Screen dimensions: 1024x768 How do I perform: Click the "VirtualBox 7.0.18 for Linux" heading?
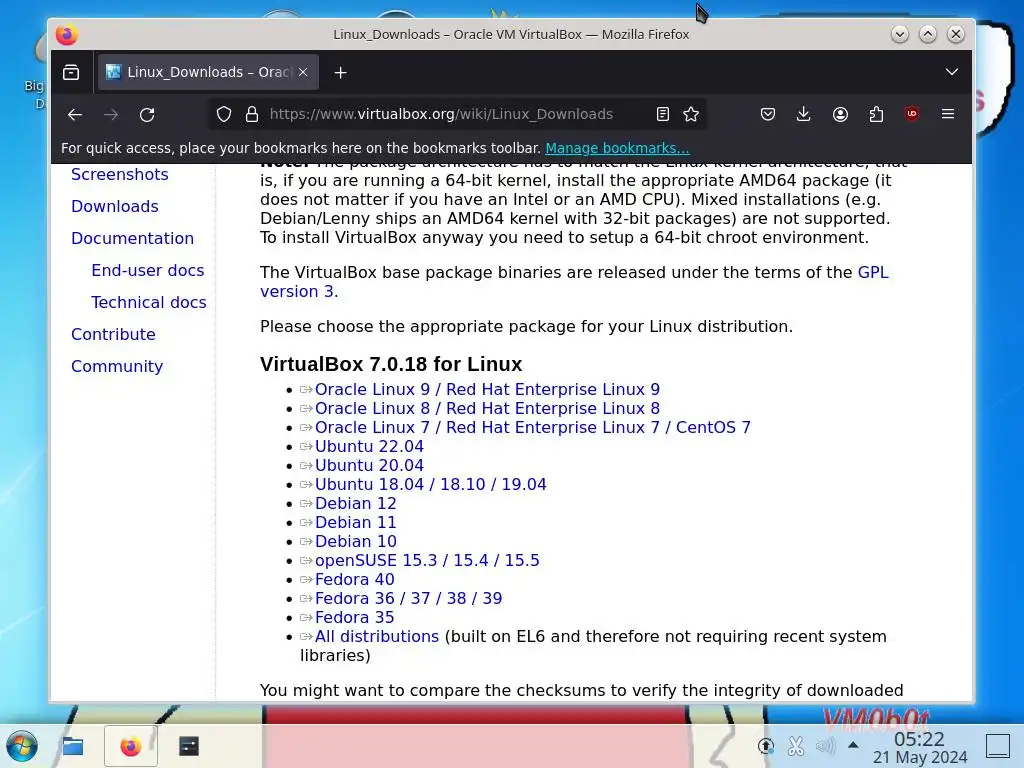[x=391, y=364]
